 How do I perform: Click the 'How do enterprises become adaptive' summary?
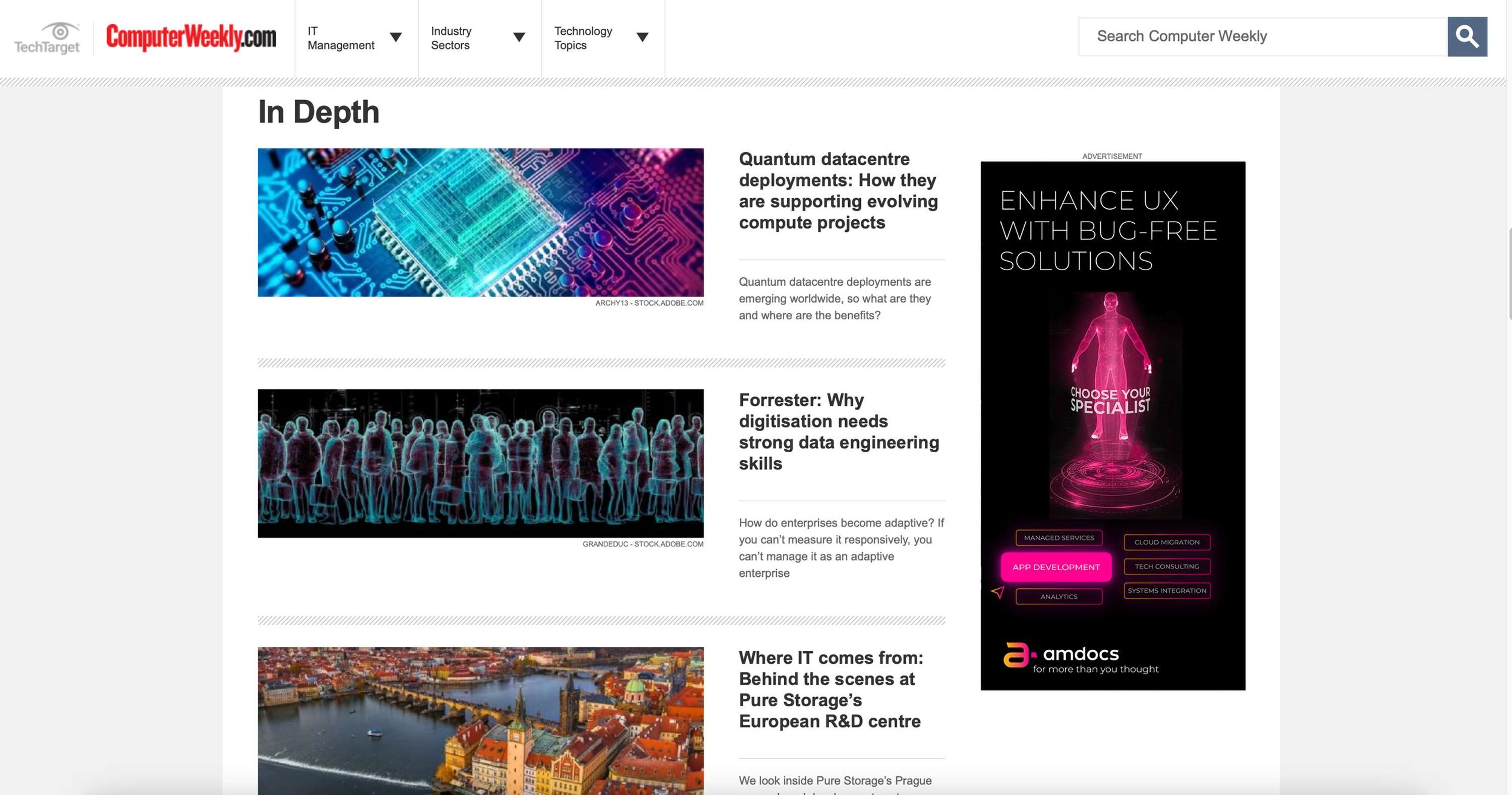pos(841,548)
